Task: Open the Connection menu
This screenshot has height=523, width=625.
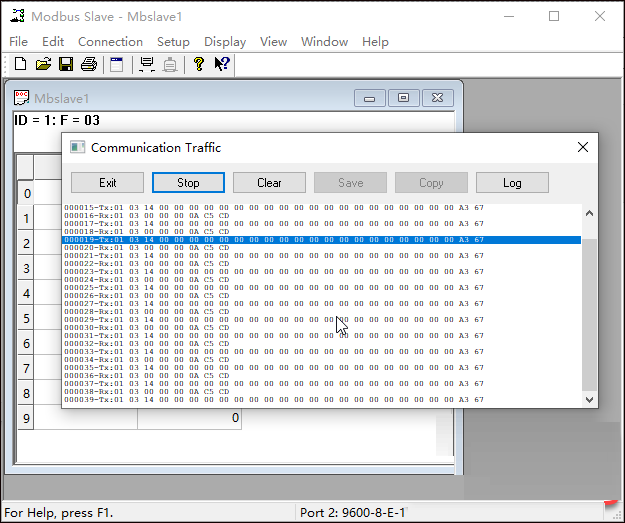Action: [x=110, y=41]
